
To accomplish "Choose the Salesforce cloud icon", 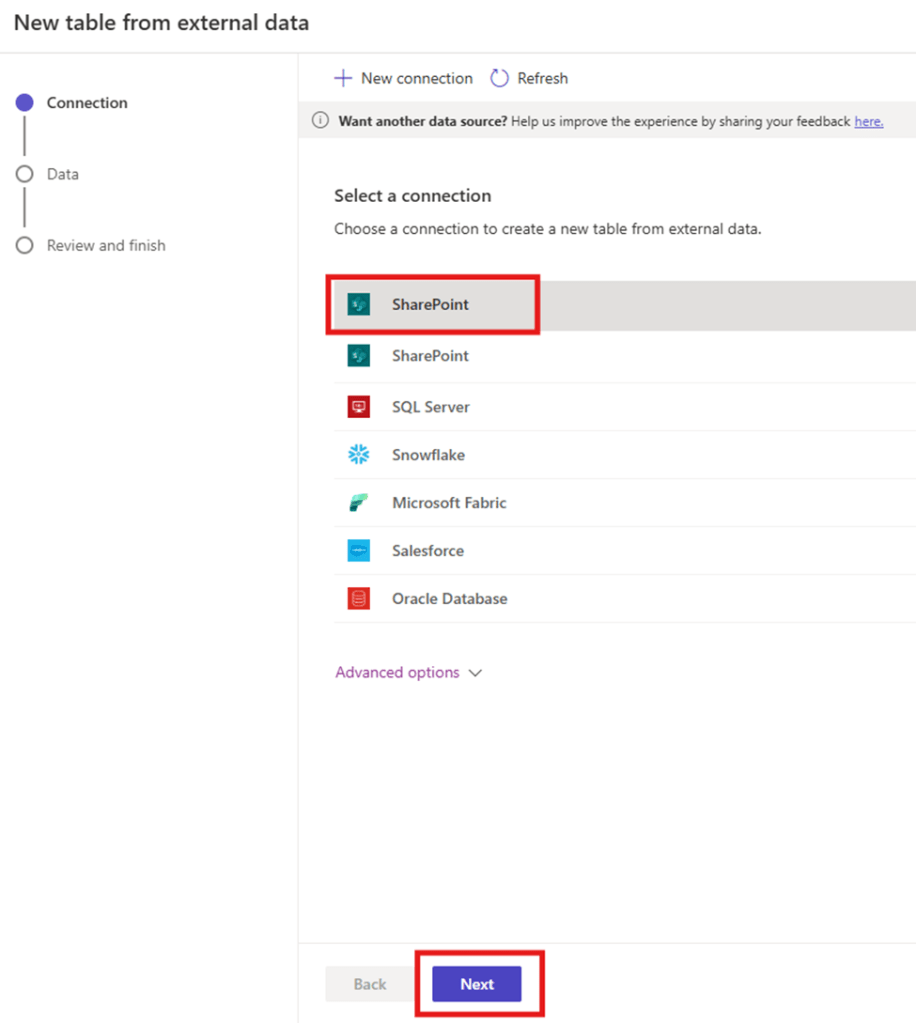I will [x=358, y=551].
